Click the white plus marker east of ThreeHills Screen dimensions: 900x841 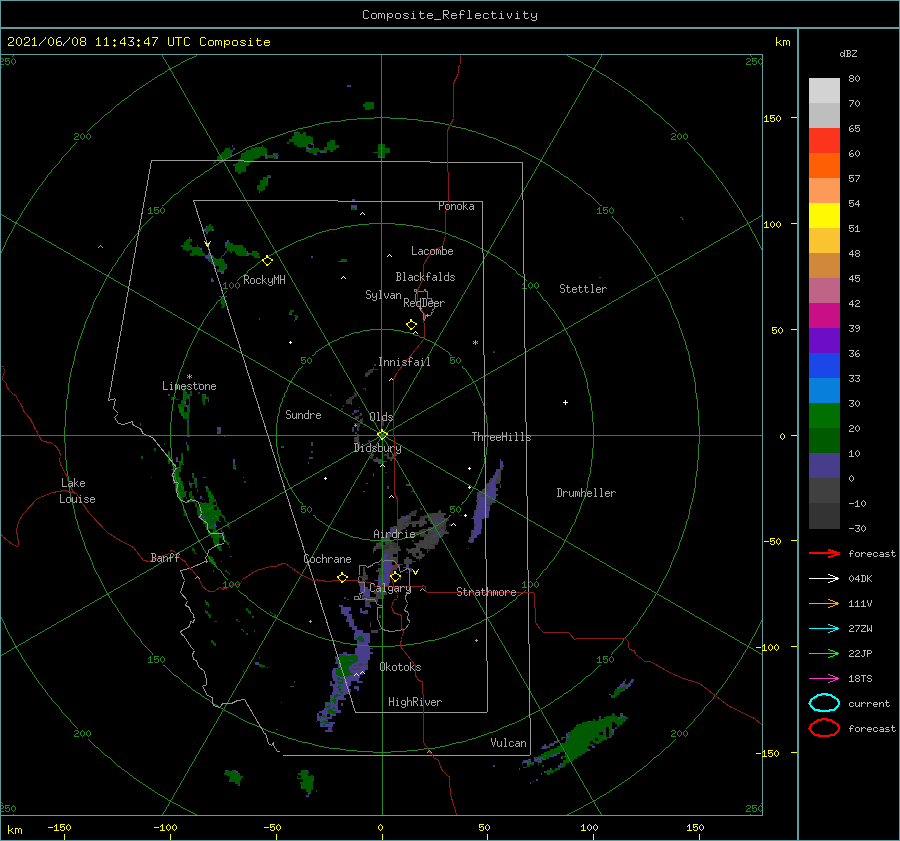coord(565,402)
